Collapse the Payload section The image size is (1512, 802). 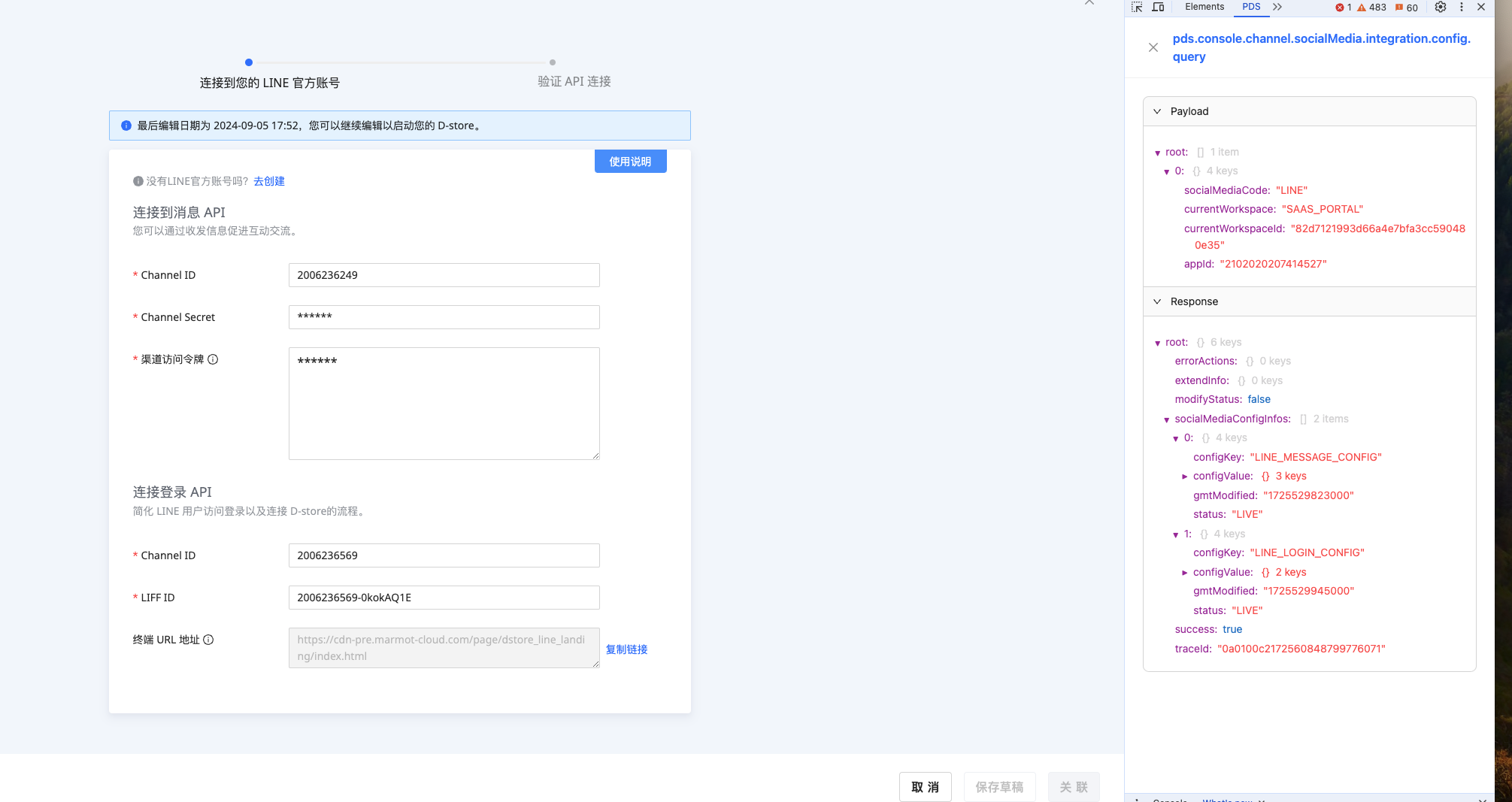click(1157, 111)
